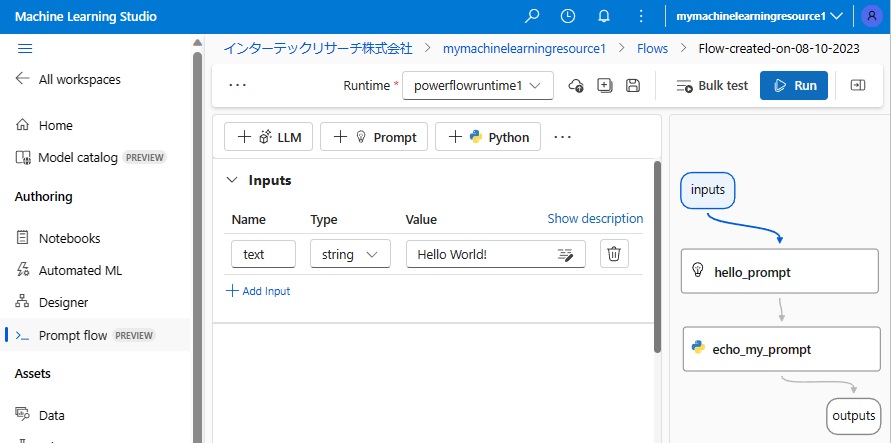The width and height of the screenshot is (891, 443).
Task: Click the clone flow plus icon
Action: [x=605, y=86]
